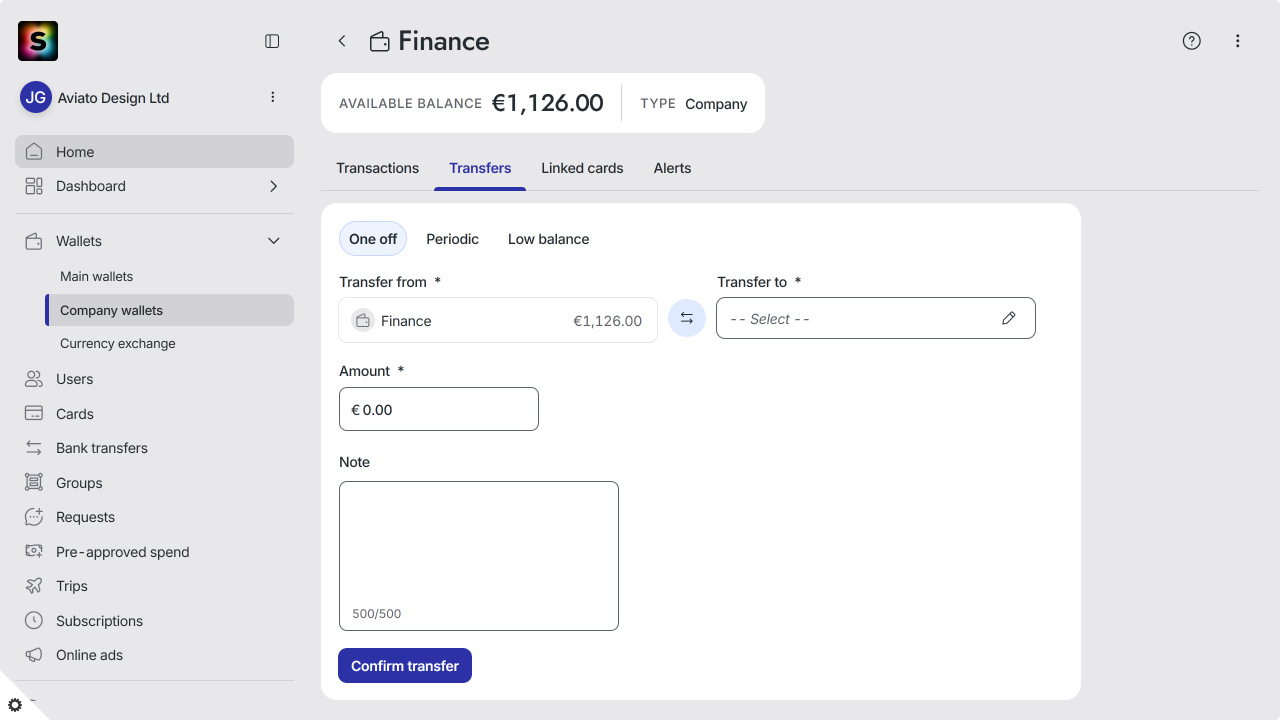The image size is (1280, 720).
Task: Go back using the arrow next to Finance
Action: (342, 41)
